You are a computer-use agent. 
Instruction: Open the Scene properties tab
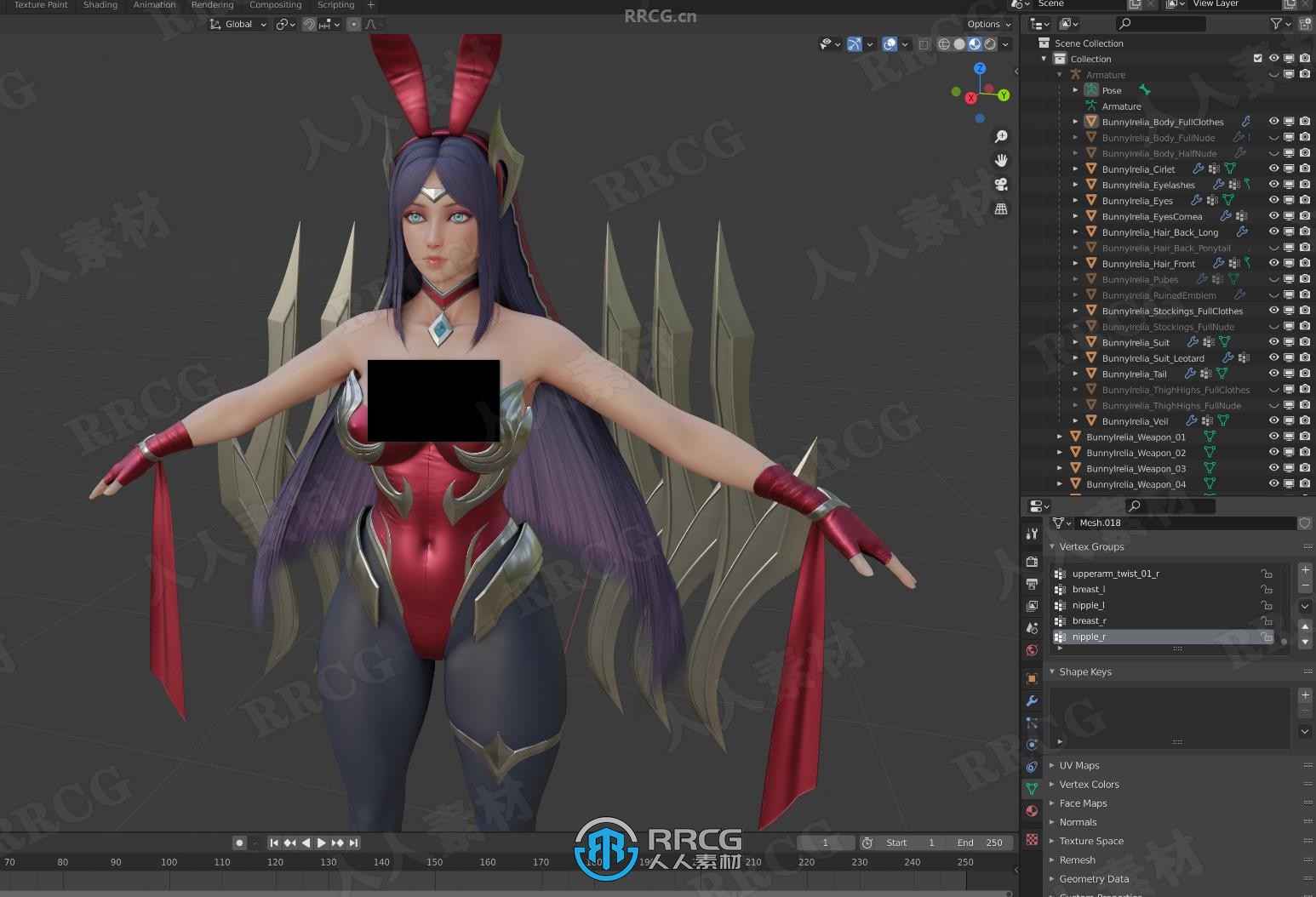(1032, 628)
